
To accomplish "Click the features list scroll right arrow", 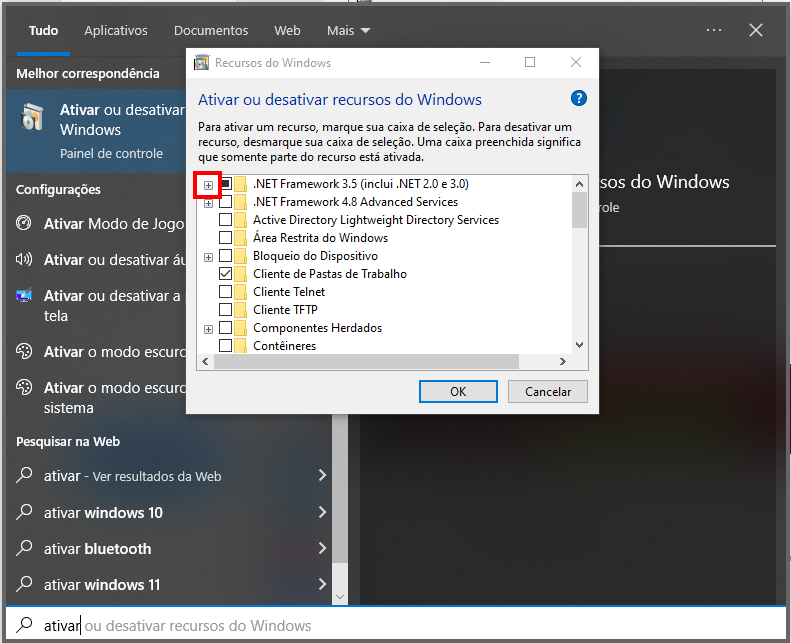I will (x=562, y=361).
